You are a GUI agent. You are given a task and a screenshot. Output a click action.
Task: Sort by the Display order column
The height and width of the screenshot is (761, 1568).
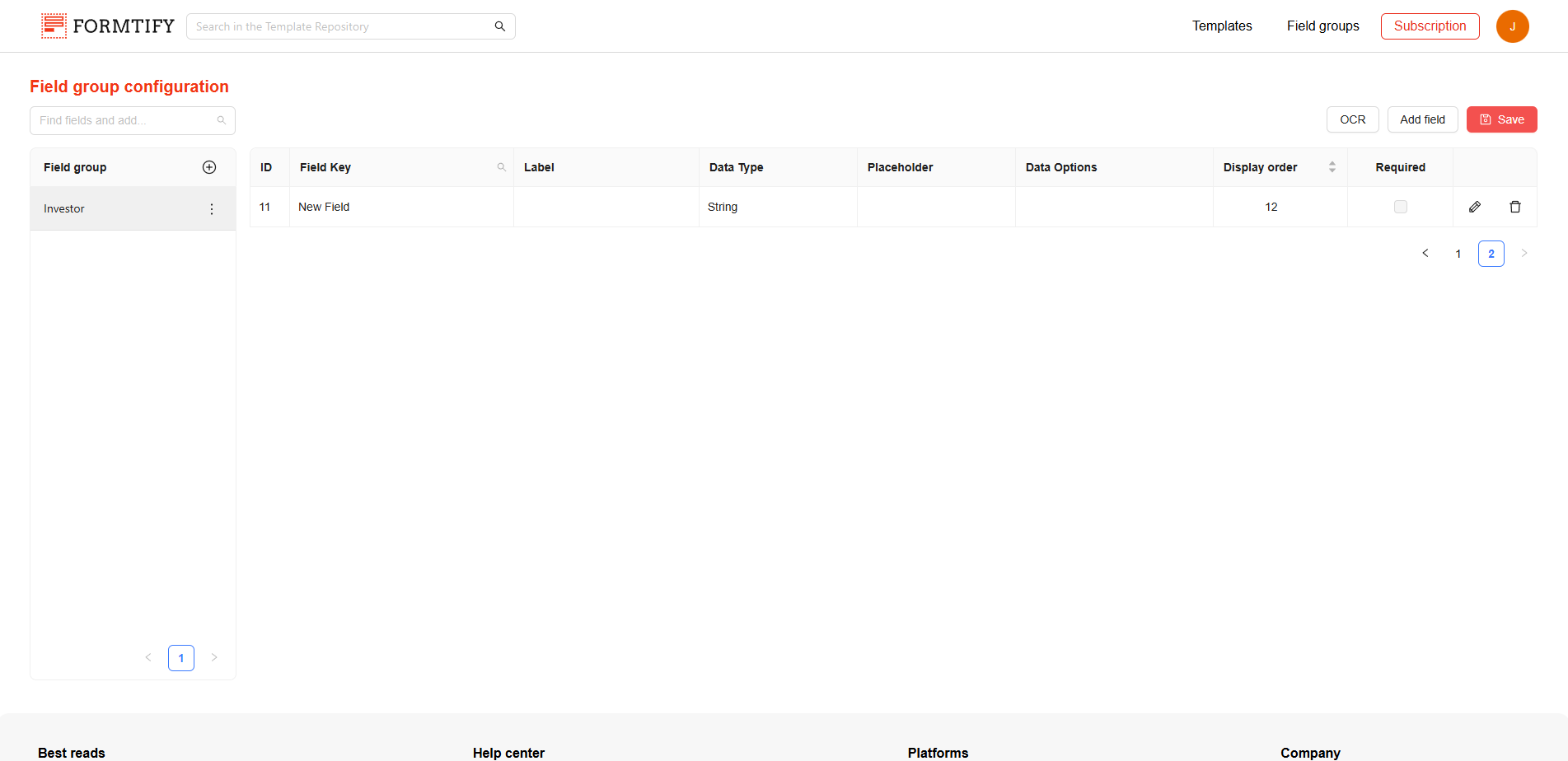point(1332,167)
